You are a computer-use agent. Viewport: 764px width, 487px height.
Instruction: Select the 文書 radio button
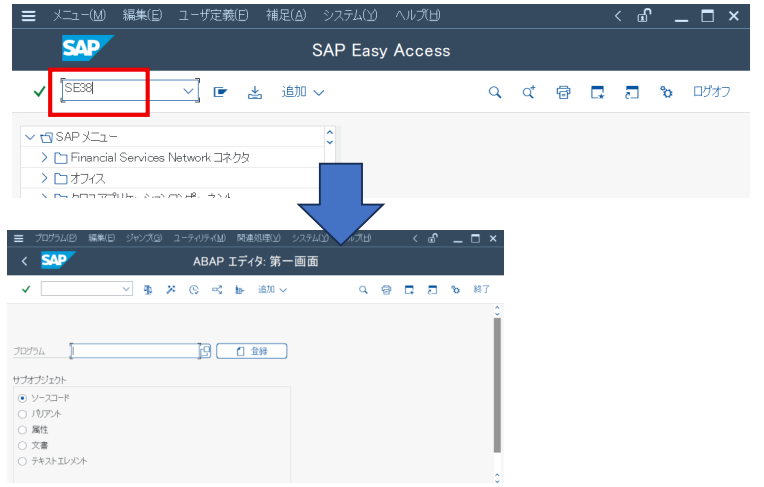(x=22, y=446)
